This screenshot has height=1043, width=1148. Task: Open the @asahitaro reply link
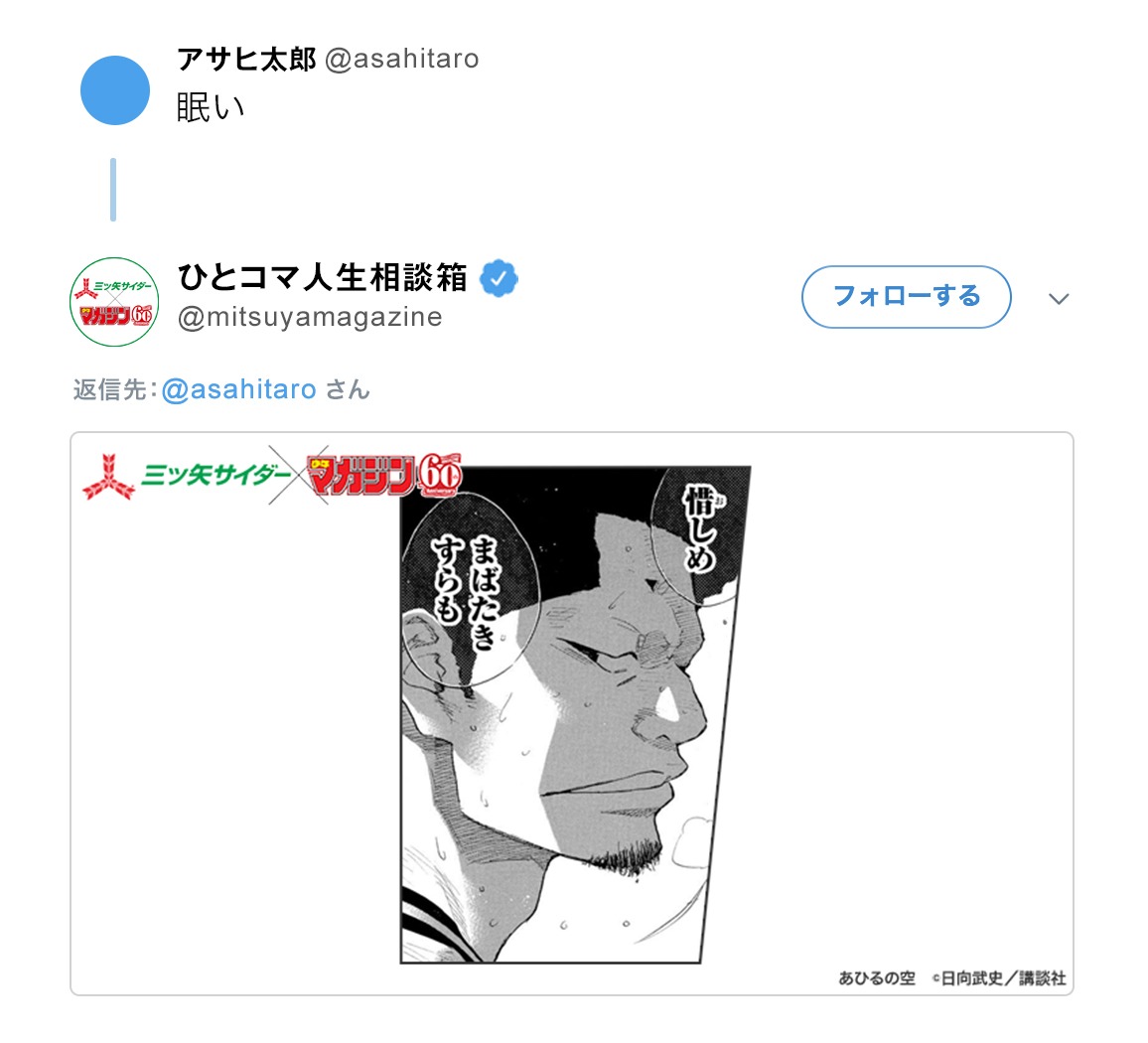(x=238, y=389)
